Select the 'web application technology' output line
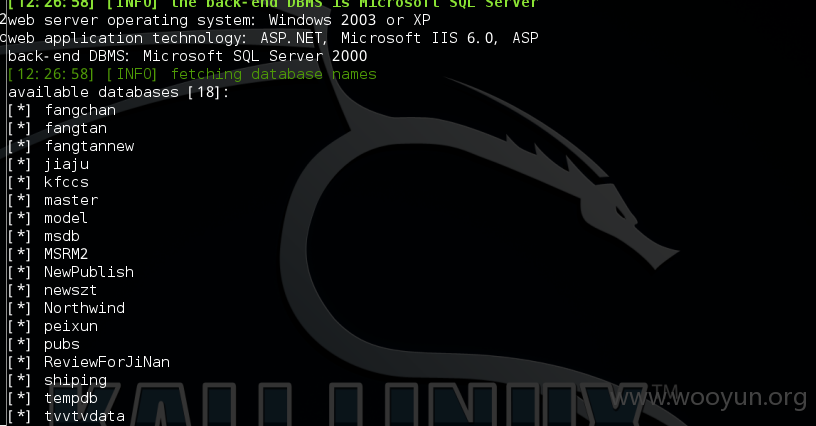The image size is (816, 426). 273,38
